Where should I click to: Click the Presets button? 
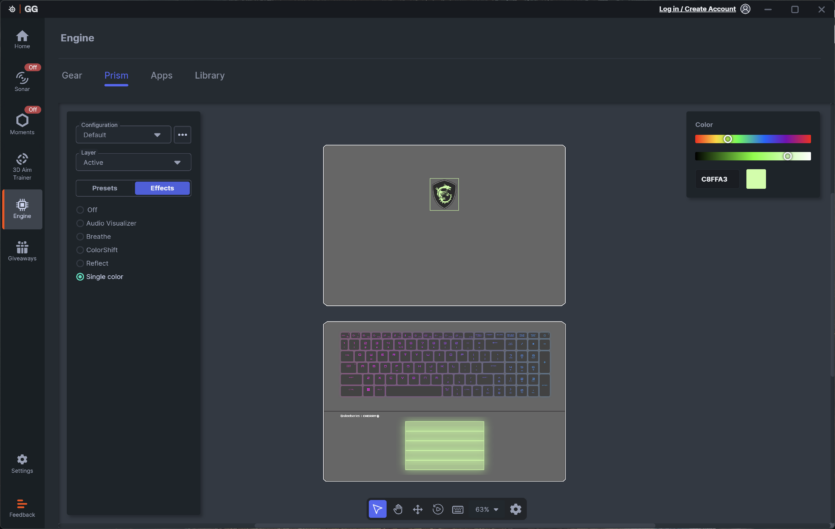coord(105,188)
